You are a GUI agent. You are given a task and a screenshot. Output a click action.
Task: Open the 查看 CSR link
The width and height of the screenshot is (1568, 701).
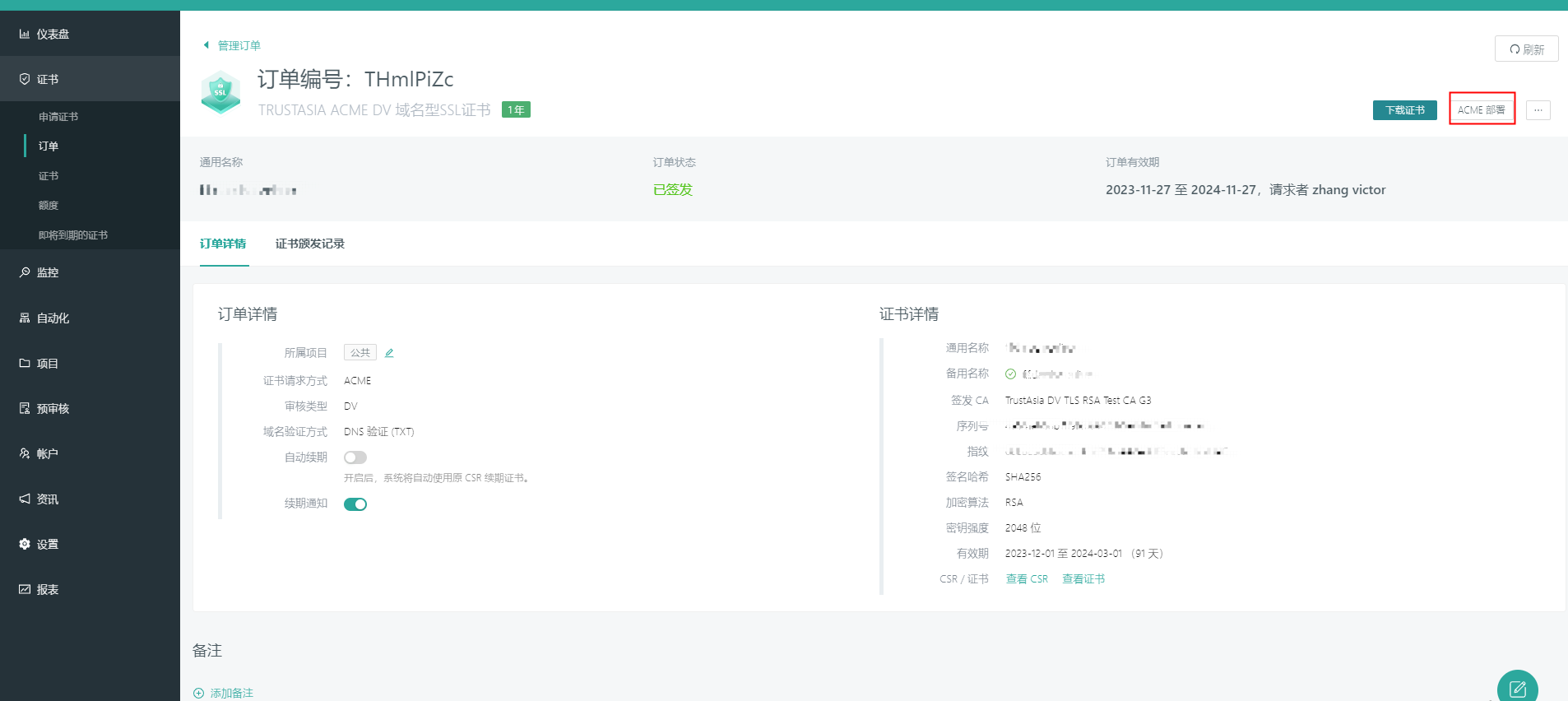coord(1027,579)
